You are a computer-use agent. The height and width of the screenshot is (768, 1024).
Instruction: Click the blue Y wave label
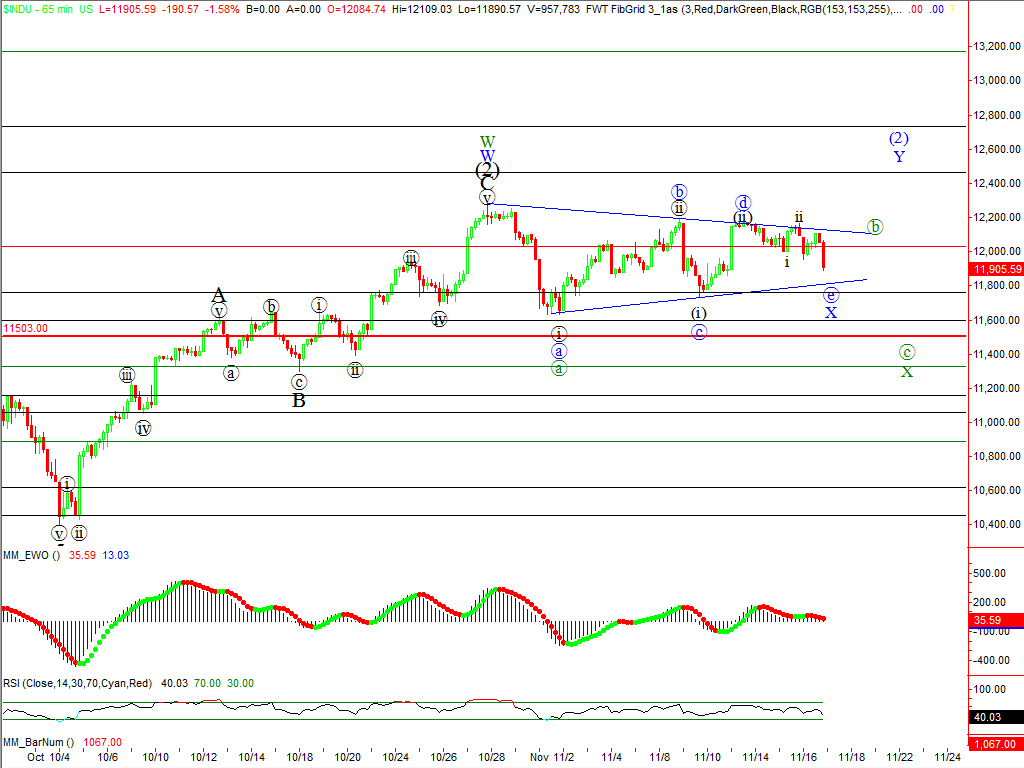[x=899, y=157]
